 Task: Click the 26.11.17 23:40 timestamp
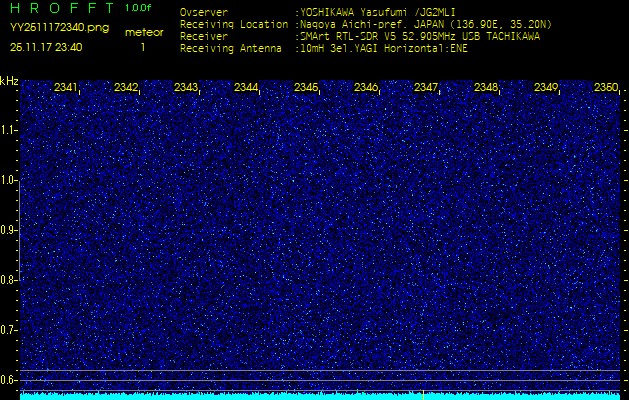point(46,47)
